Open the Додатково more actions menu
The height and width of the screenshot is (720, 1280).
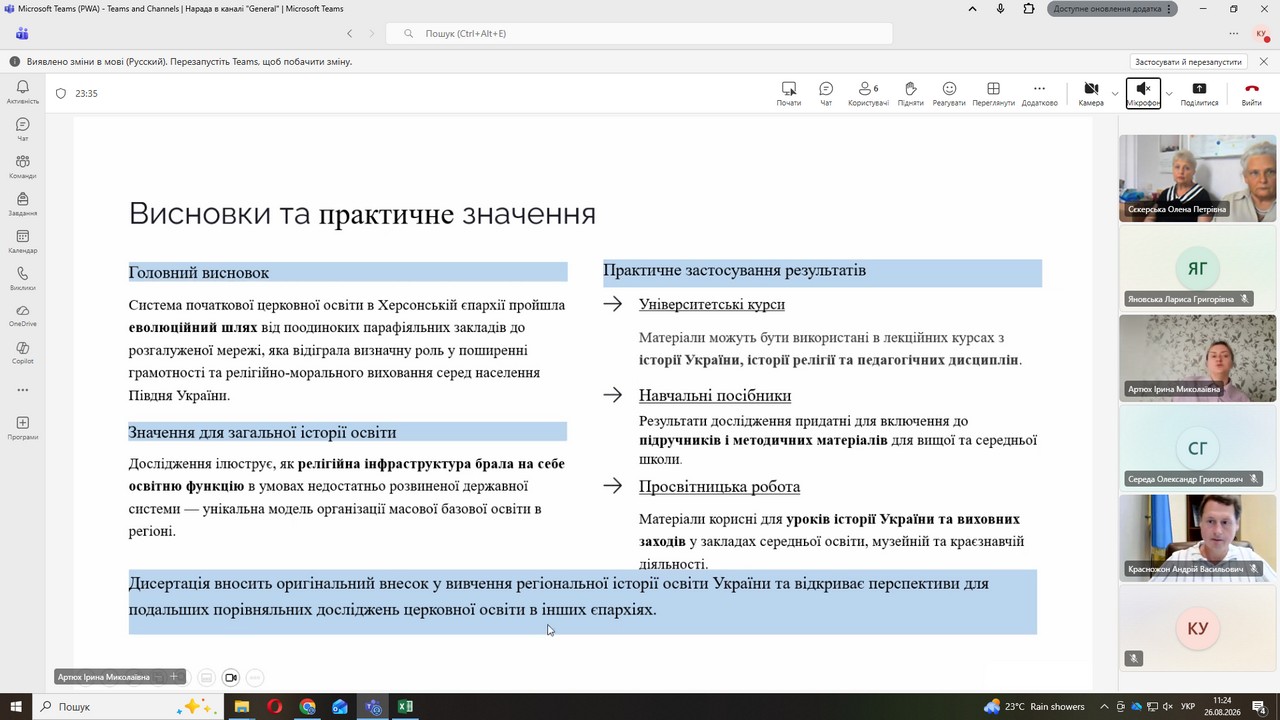click(1039, 94)
